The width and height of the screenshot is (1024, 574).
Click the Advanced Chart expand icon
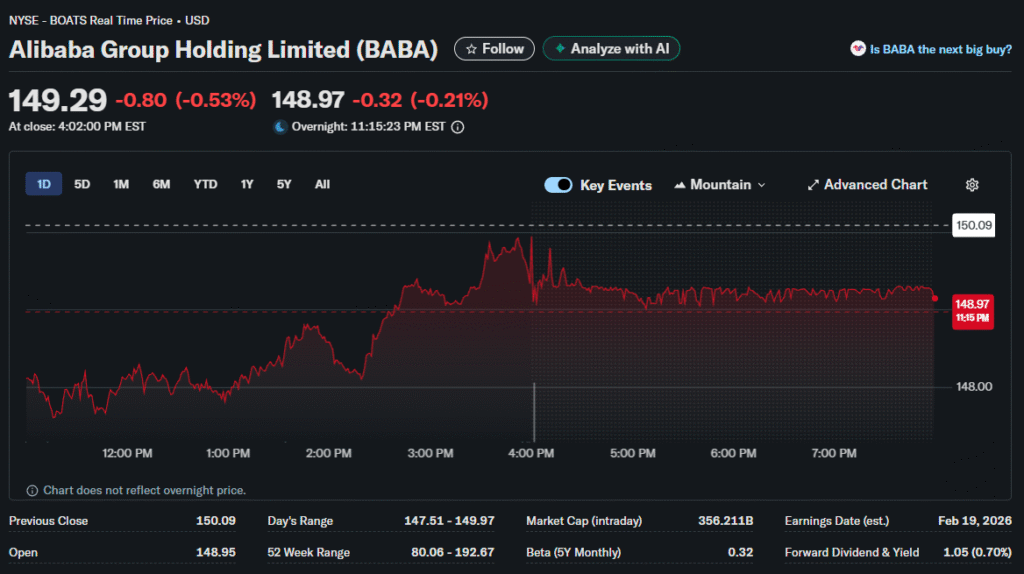(x=813, y=185)
